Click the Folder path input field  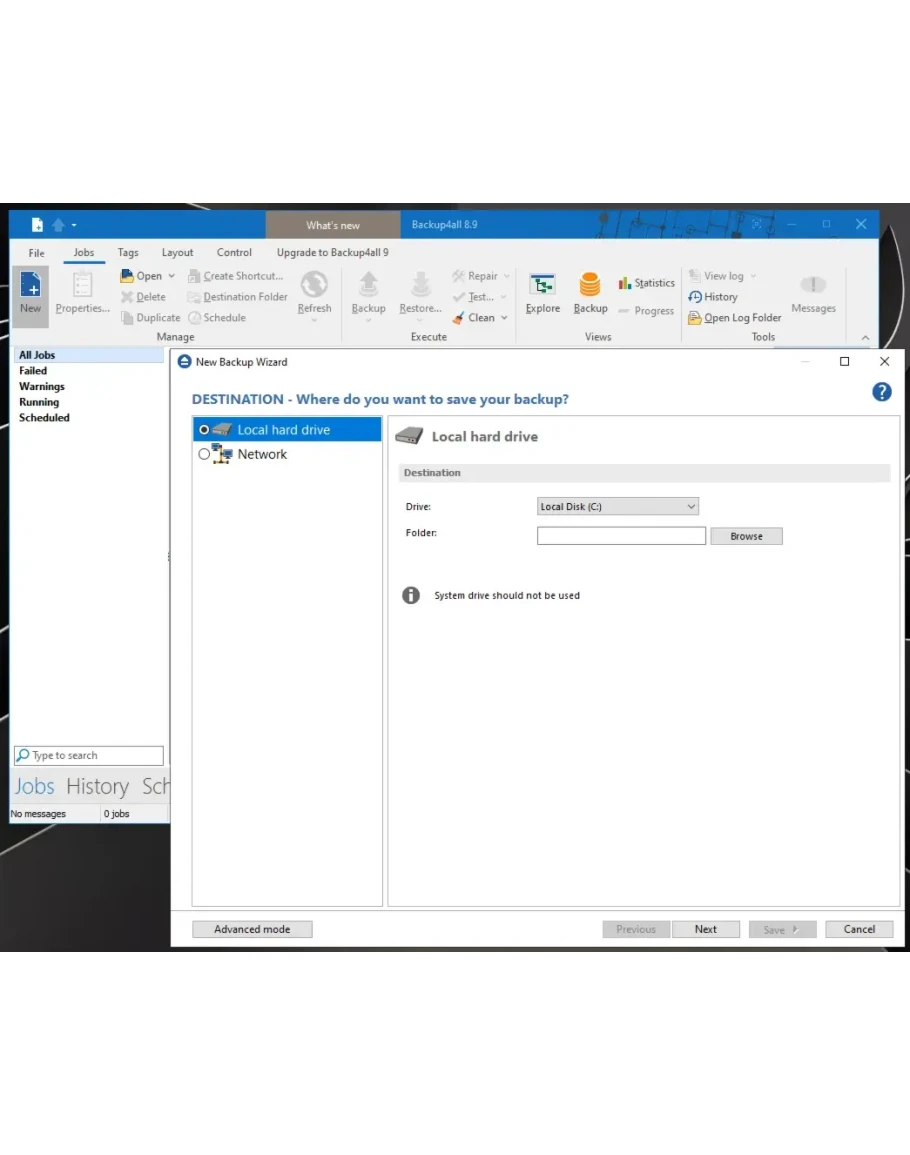[x=621, y=536]
